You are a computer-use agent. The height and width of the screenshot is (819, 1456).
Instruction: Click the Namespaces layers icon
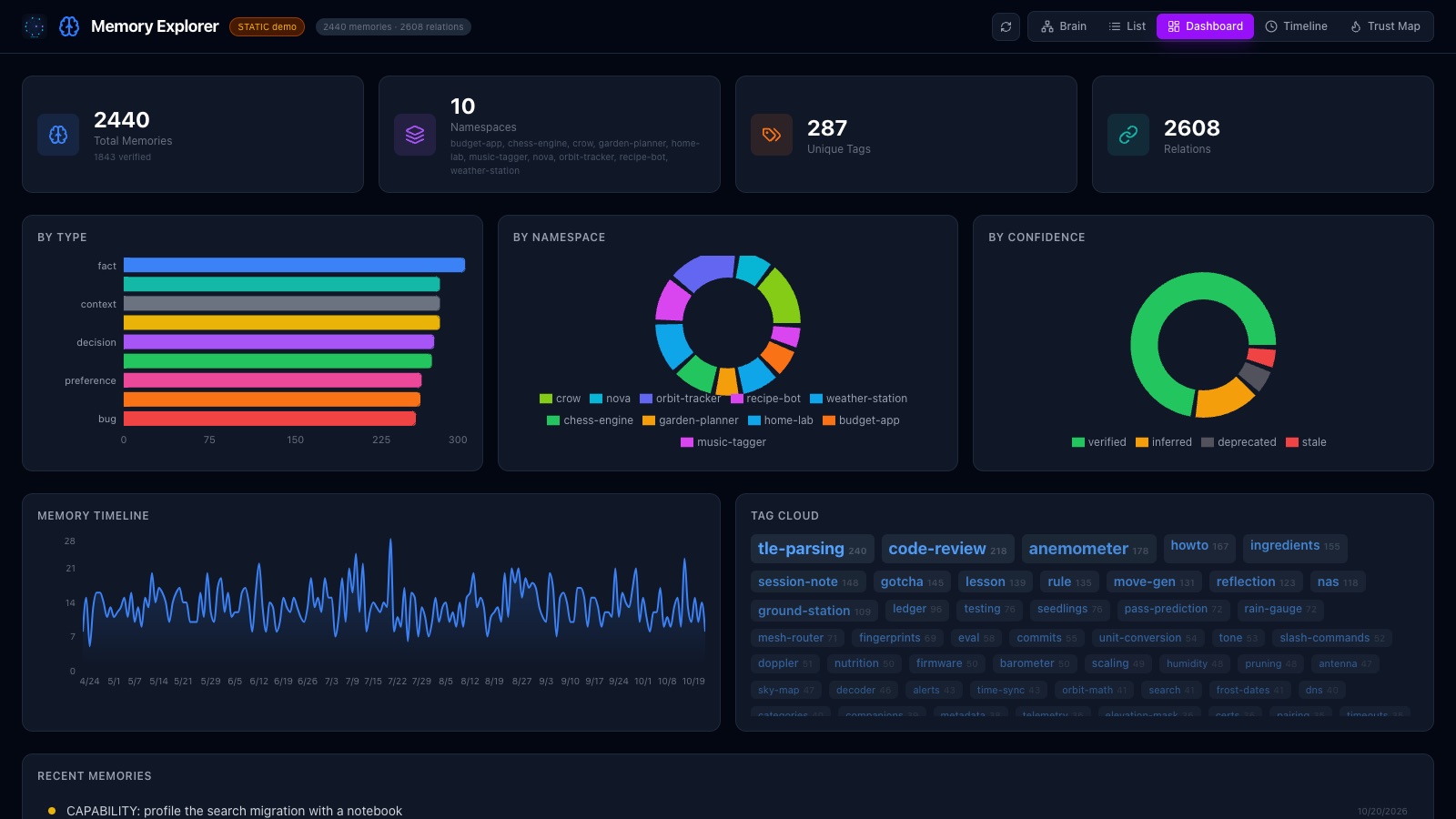415,135
